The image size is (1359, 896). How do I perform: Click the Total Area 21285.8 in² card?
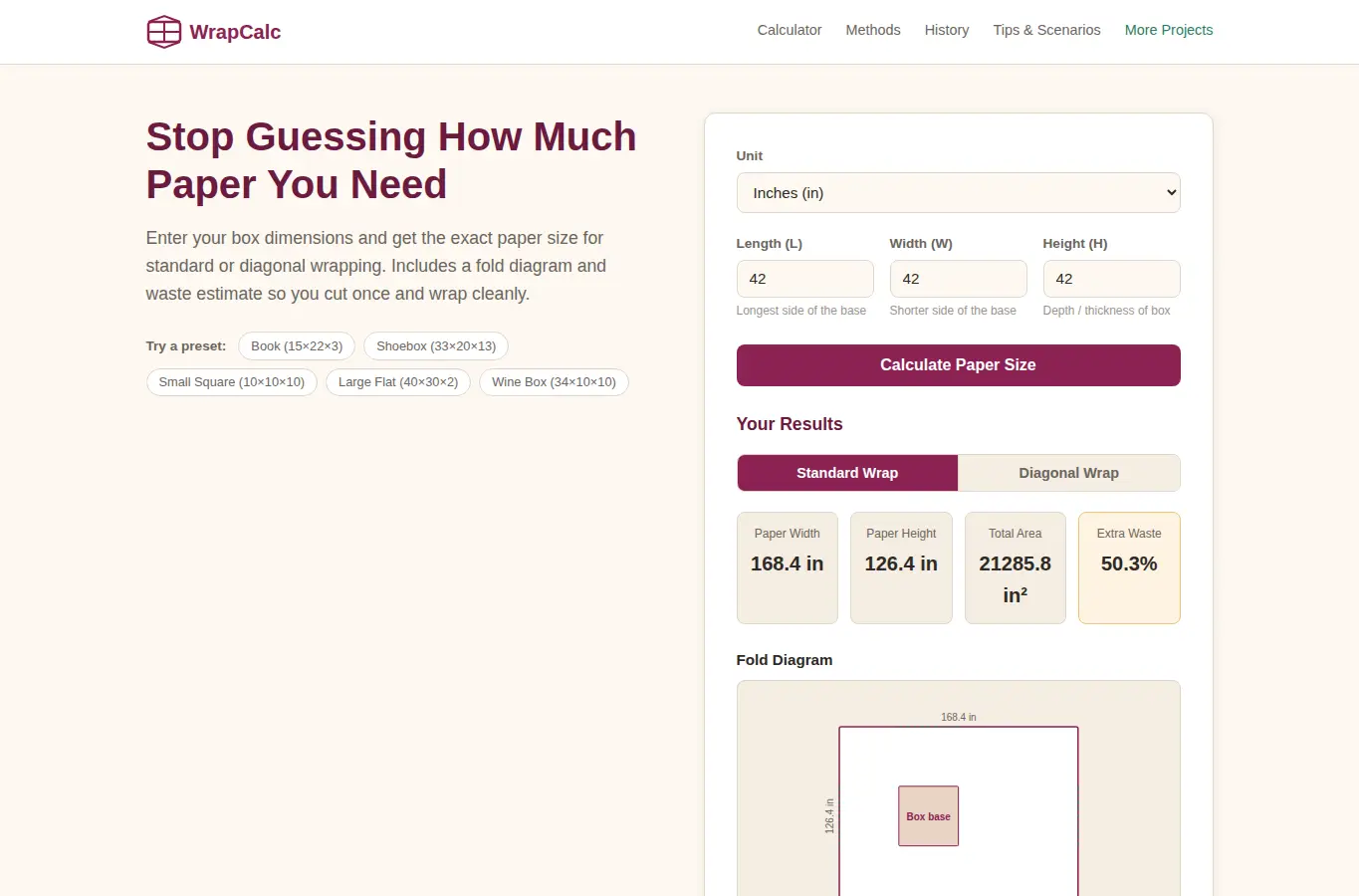1016,567
